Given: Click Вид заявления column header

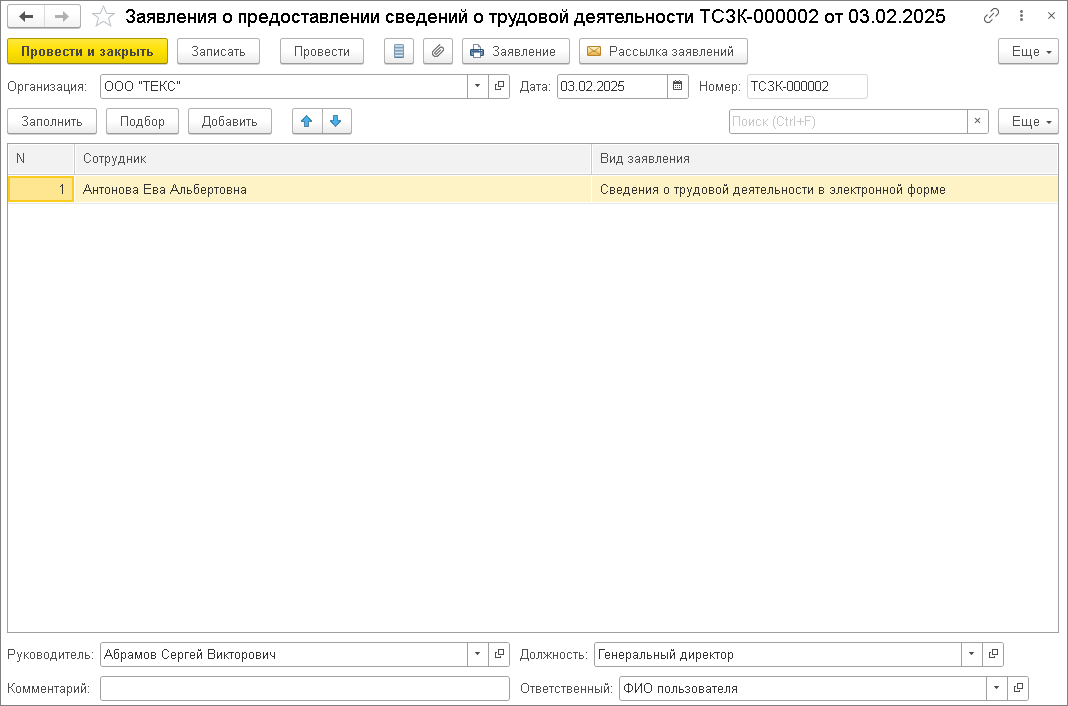Looking at the screenshot, I should (825, 159).
